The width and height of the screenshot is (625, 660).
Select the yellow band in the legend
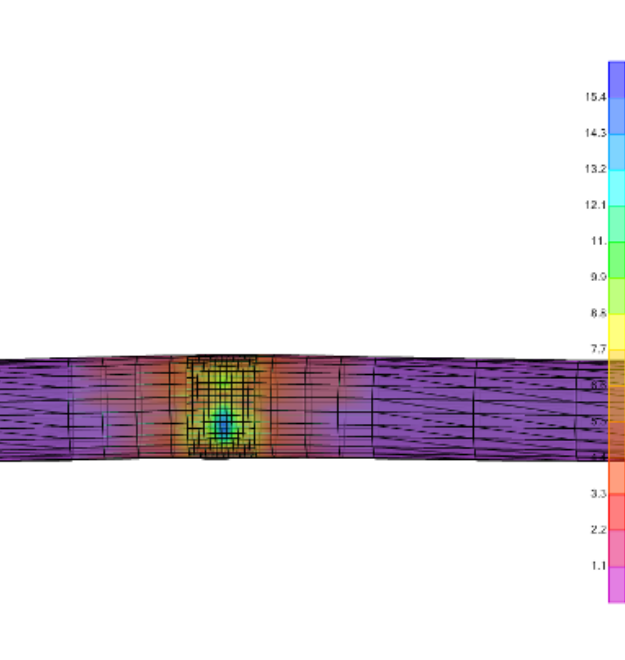617,332
